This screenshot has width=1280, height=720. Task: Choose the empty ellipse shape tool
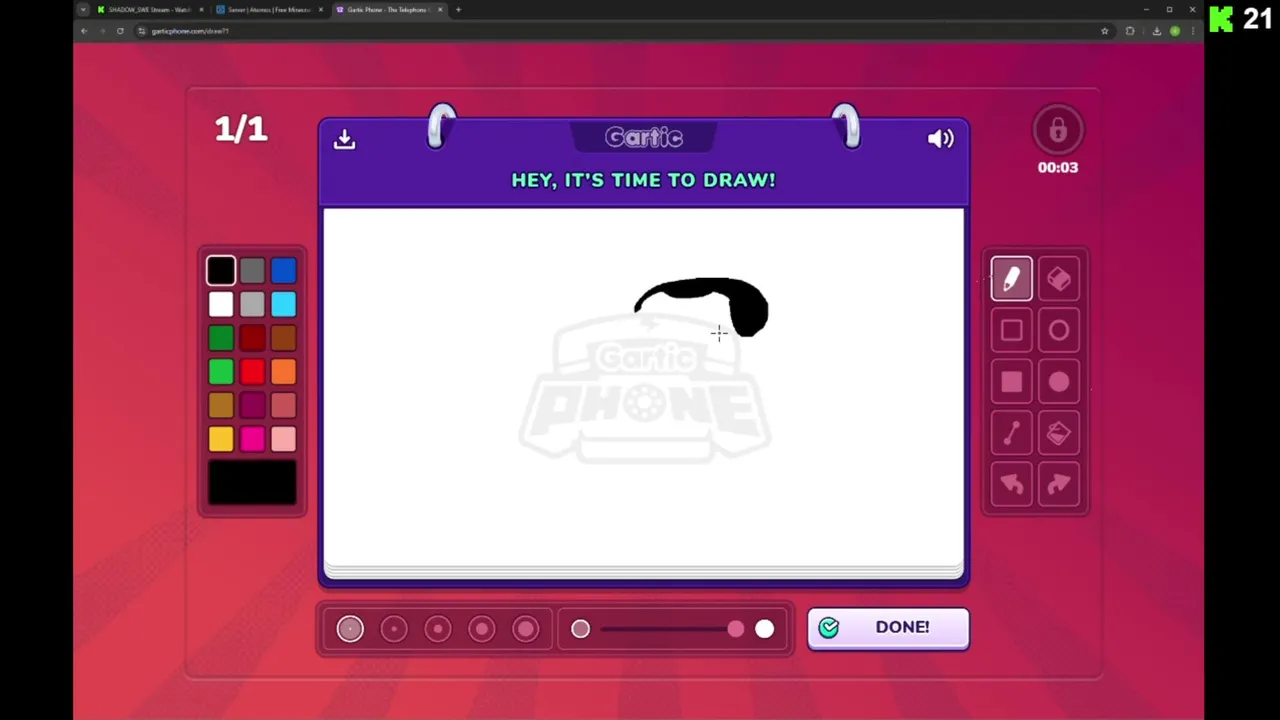point(1058,331)
